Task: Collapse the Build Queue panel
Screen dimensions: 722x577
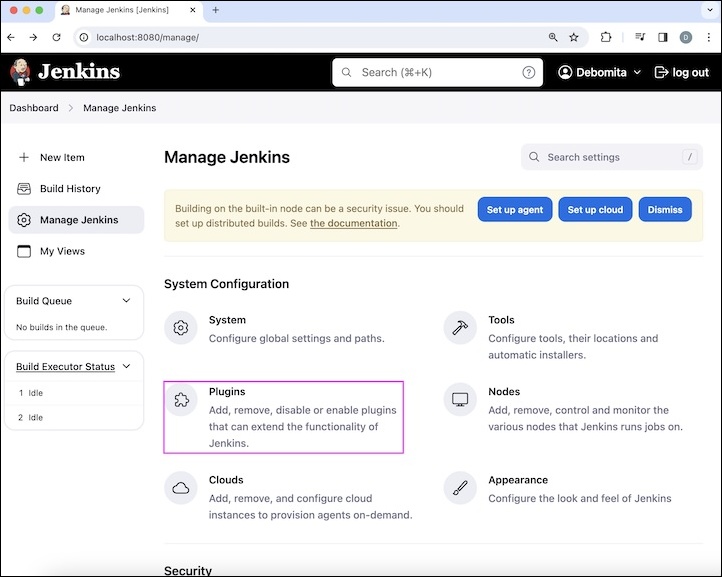Action: (x=126, y=301)
